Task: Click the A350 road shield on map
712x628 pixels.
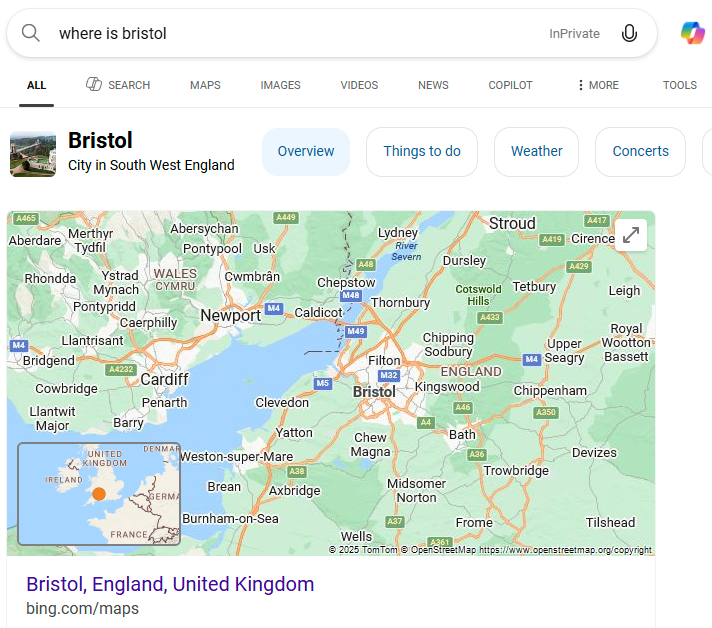Action: pyautogui.click(x=546, y=412)
